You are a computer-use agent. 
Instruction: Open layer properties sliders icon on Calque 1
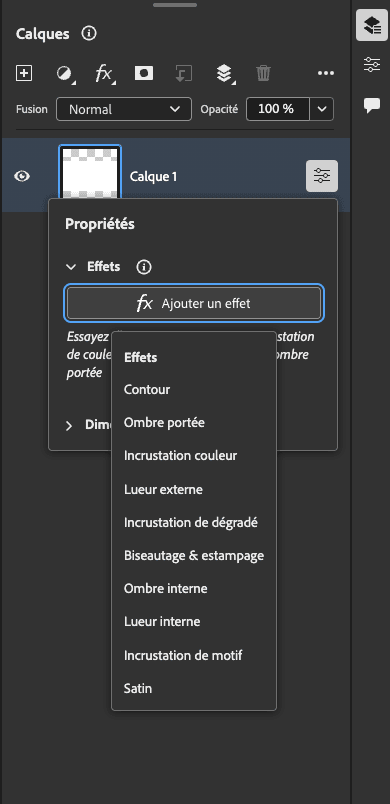click(322, 176)
